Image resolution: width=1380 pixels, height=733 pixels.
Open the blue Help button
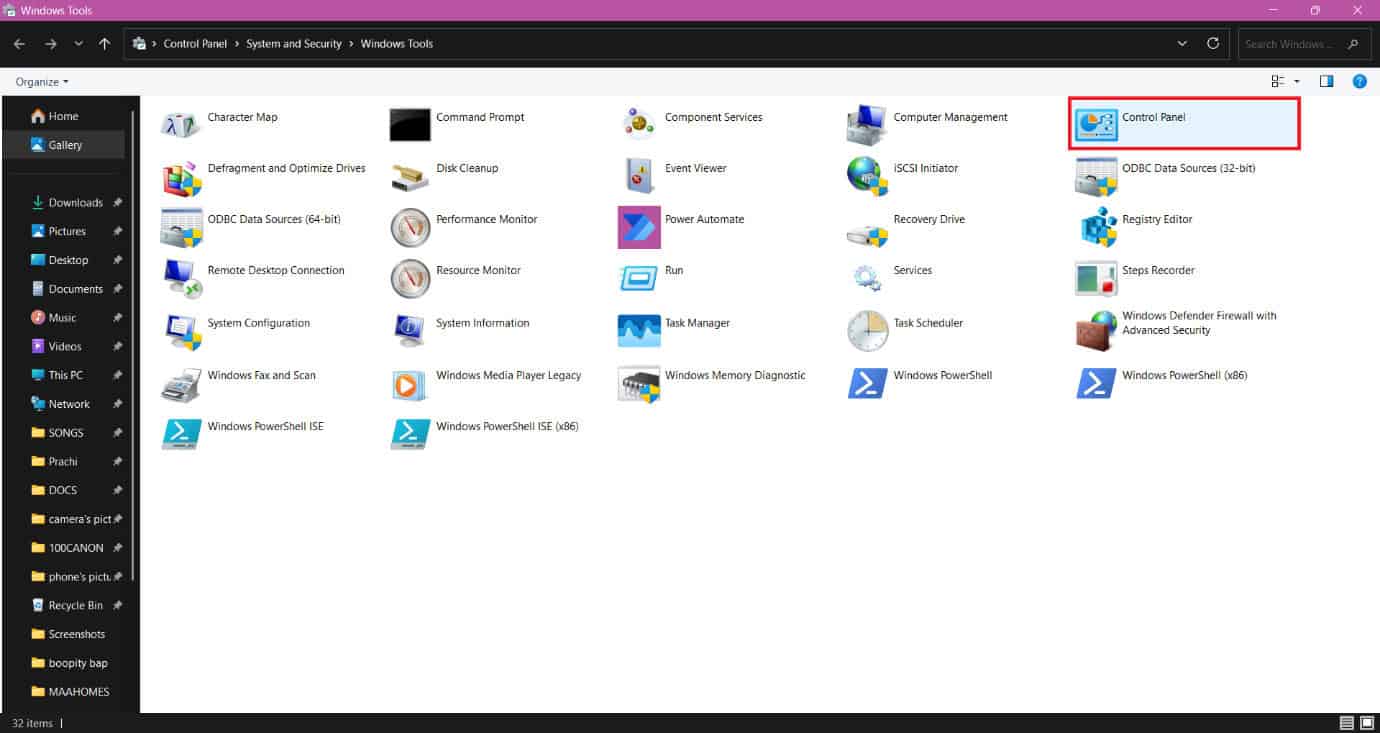[x=1359, y=82]
